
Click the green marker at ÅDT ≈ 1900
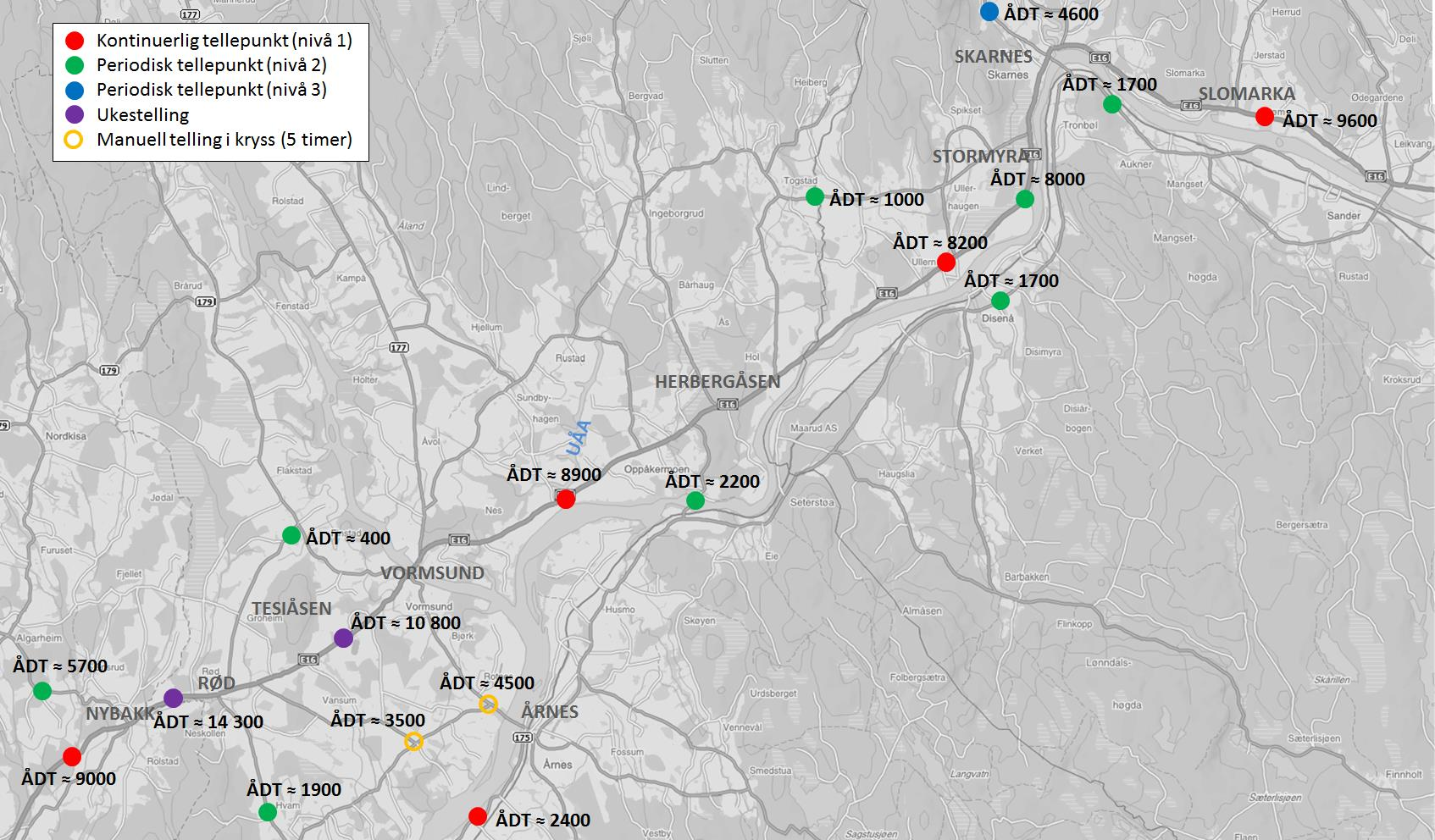(268, 812)
